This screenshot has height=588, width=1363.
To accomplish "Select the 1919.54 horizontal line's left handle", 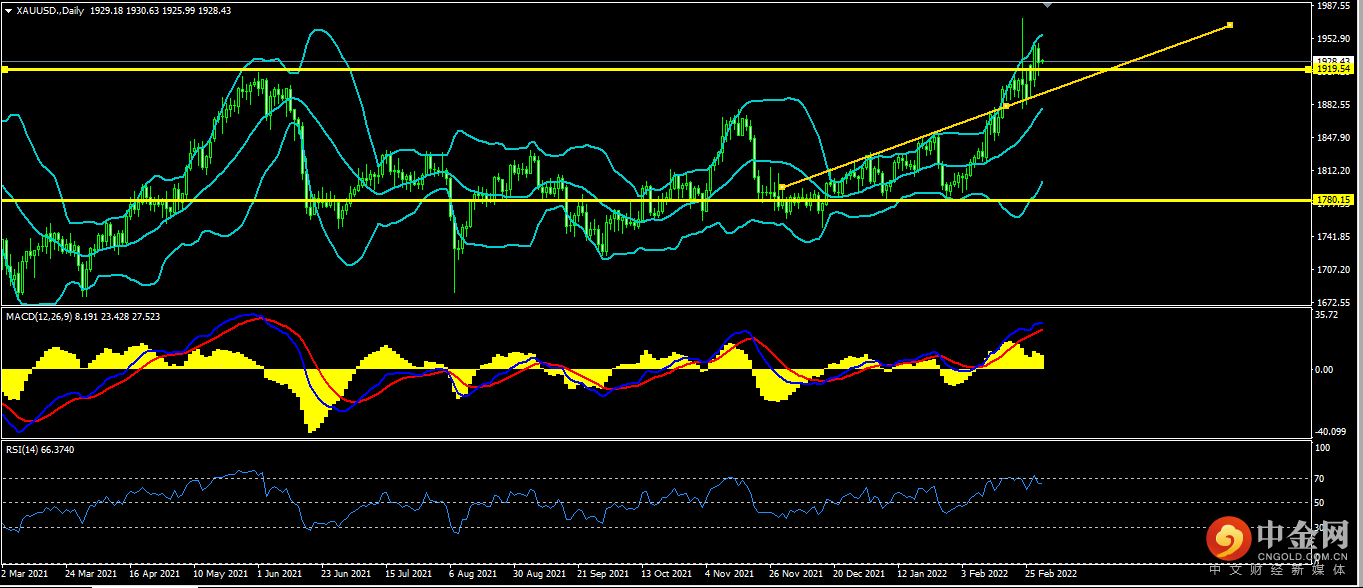I will (x=5, y=69).
